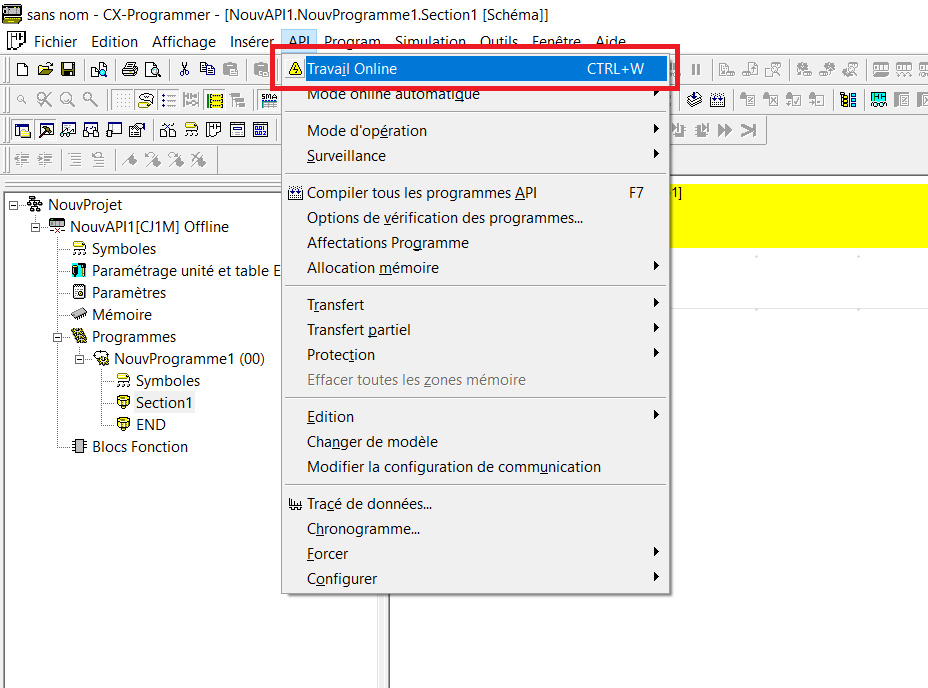Click the Open folder toolbar icon

click(x=45, y=69)
